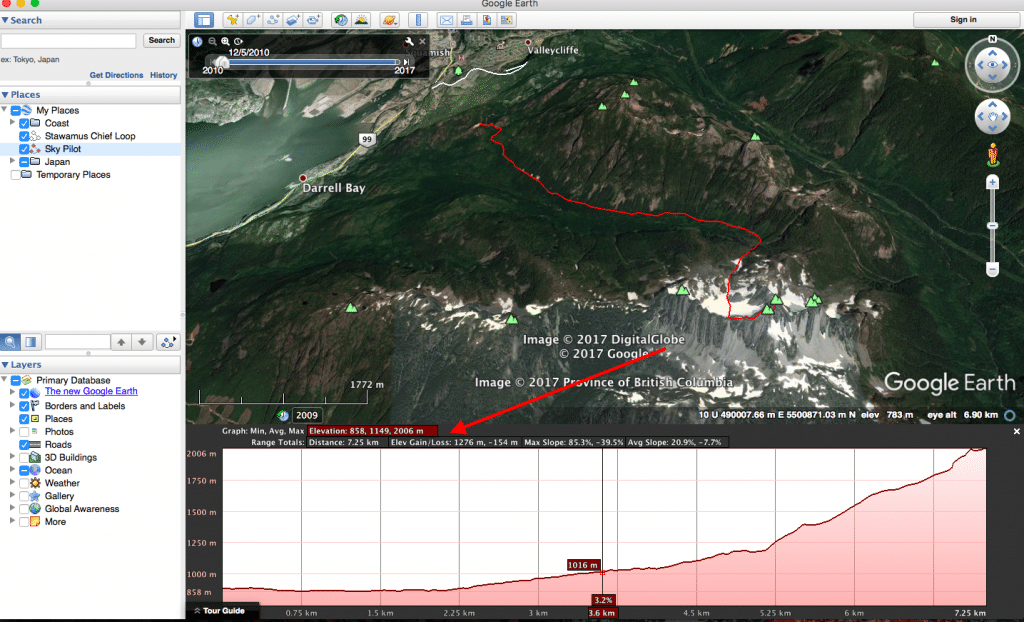
Task: Uncheck the Coast places entry
Action: (x=24, y=122)
